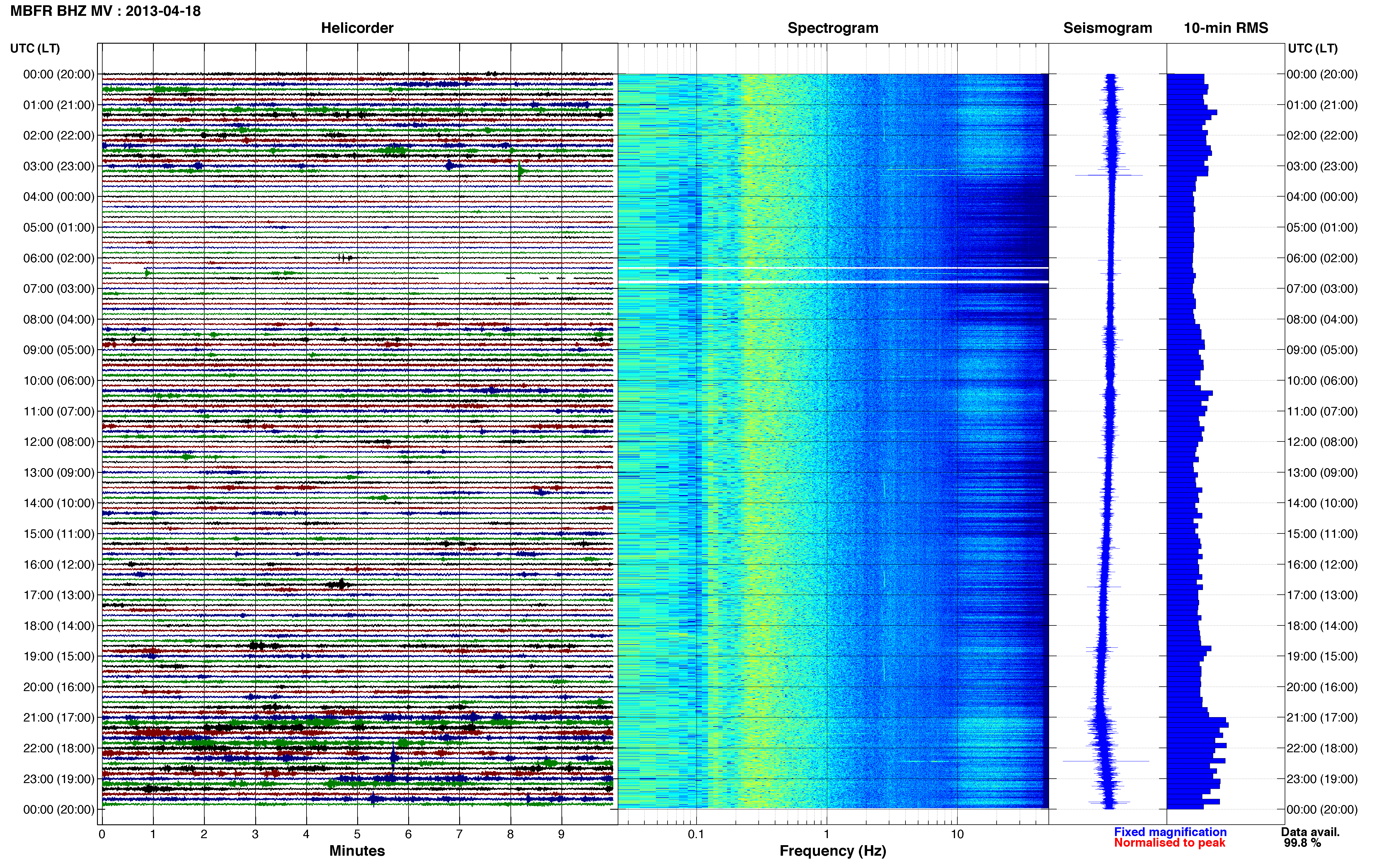Viewport: 1389px width, 868px height.
Task: Click the 'Fixed magnification' legend text
Action: pos(1170,832)
